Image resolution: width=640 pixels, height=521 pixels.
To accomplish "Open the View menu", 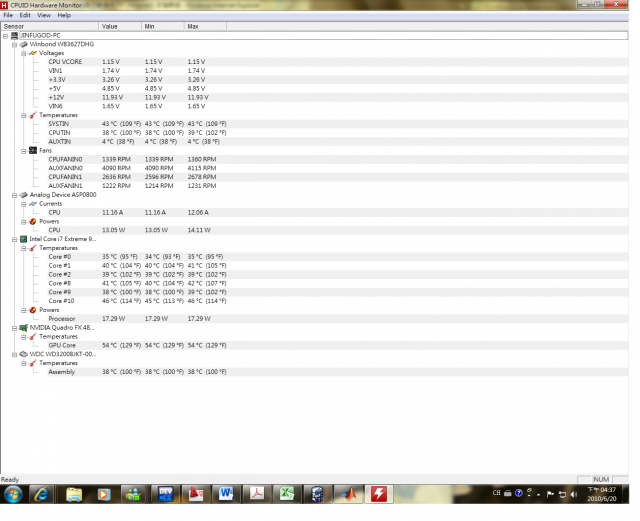I will coord(44,15).
